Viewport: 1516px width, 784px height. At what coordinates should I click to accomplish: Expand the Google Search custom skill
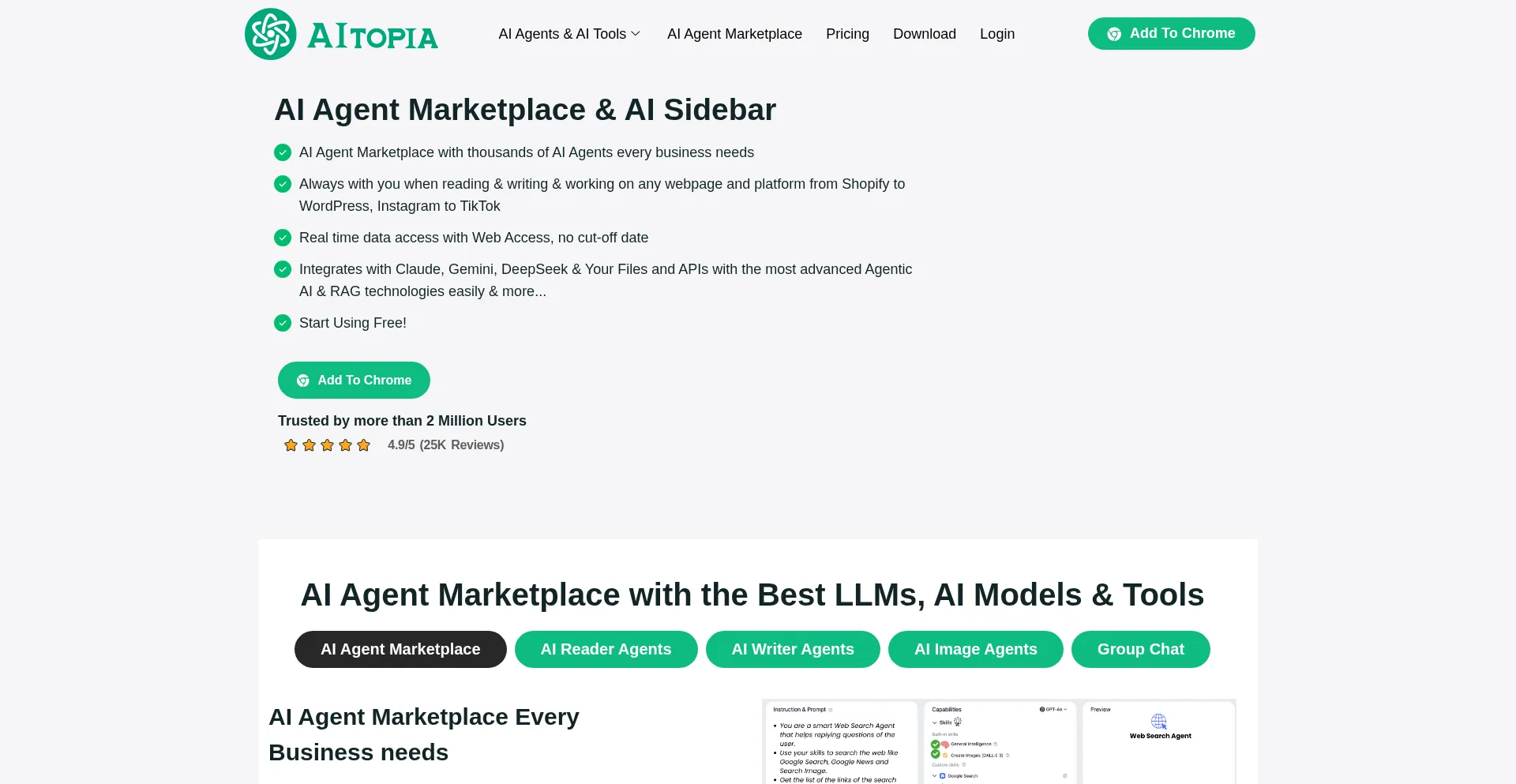[x=935, y=776]
